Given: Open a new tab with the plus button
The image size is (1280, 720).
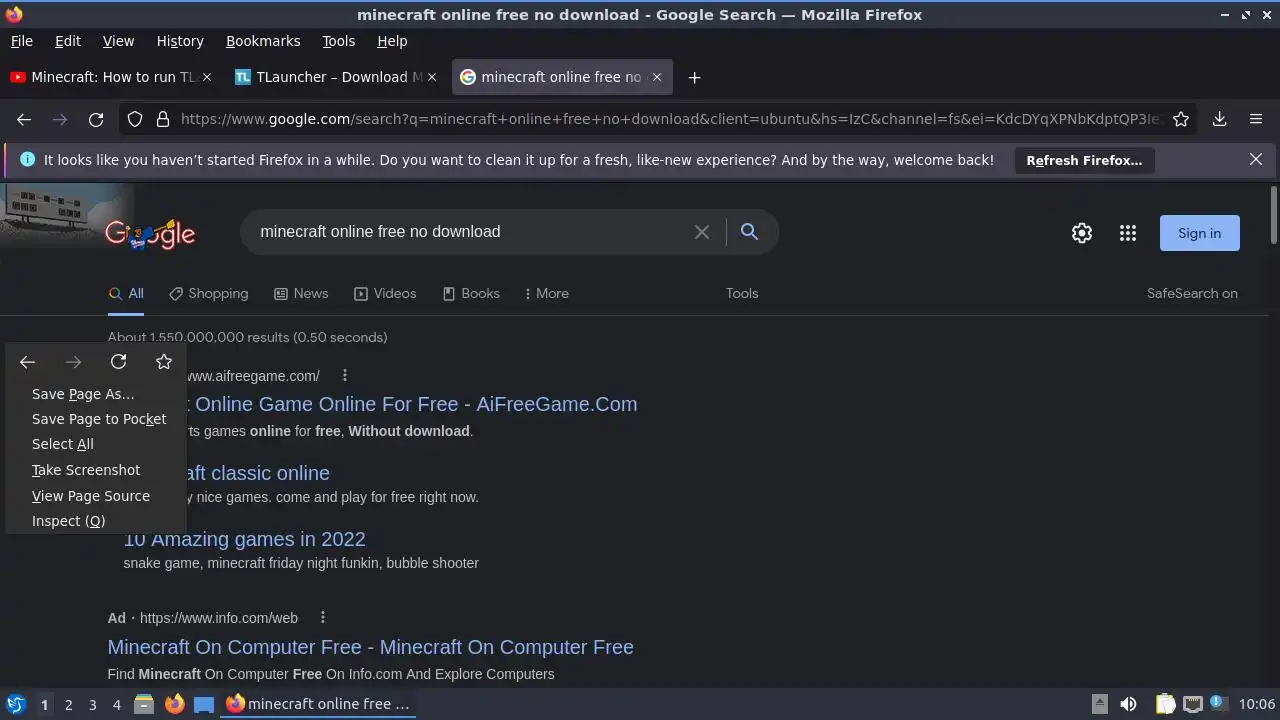Looking at the screenshot, I should pyautogui.click(x=694, y=77).
